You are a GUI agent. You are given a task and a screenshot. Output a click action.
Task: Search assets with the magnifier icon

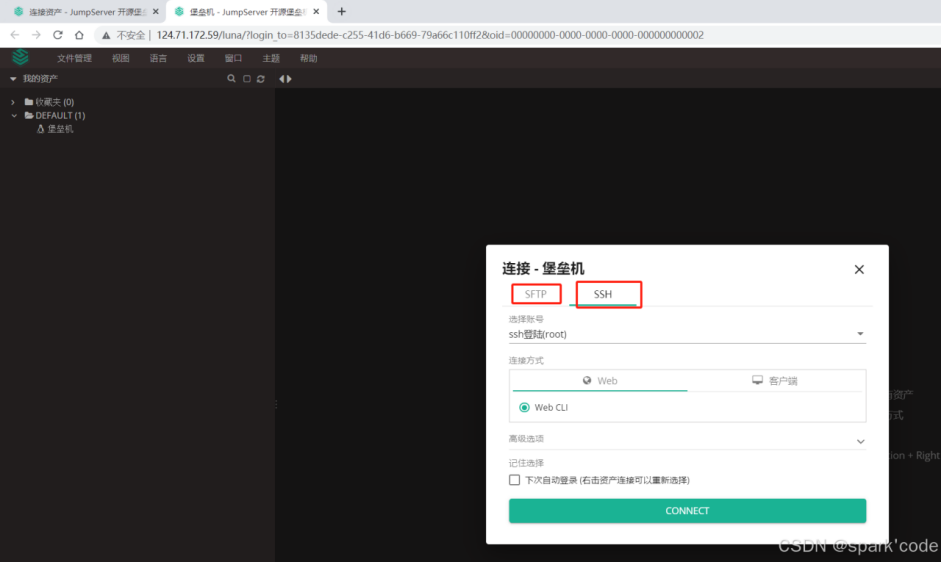231,79
